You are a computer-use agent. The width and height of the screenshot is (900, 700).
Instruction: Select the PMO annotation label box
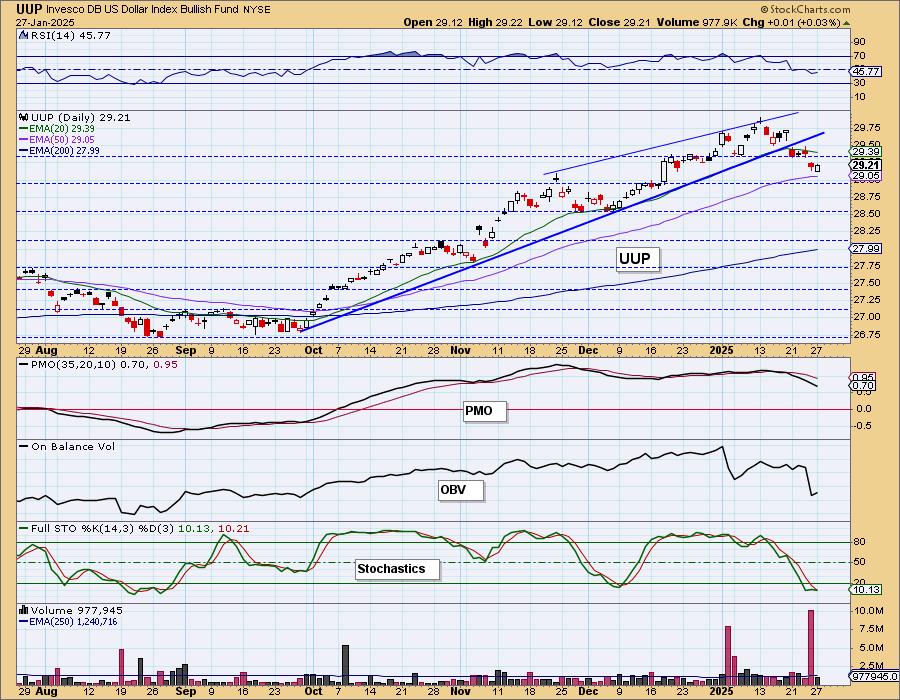[485, 411]
